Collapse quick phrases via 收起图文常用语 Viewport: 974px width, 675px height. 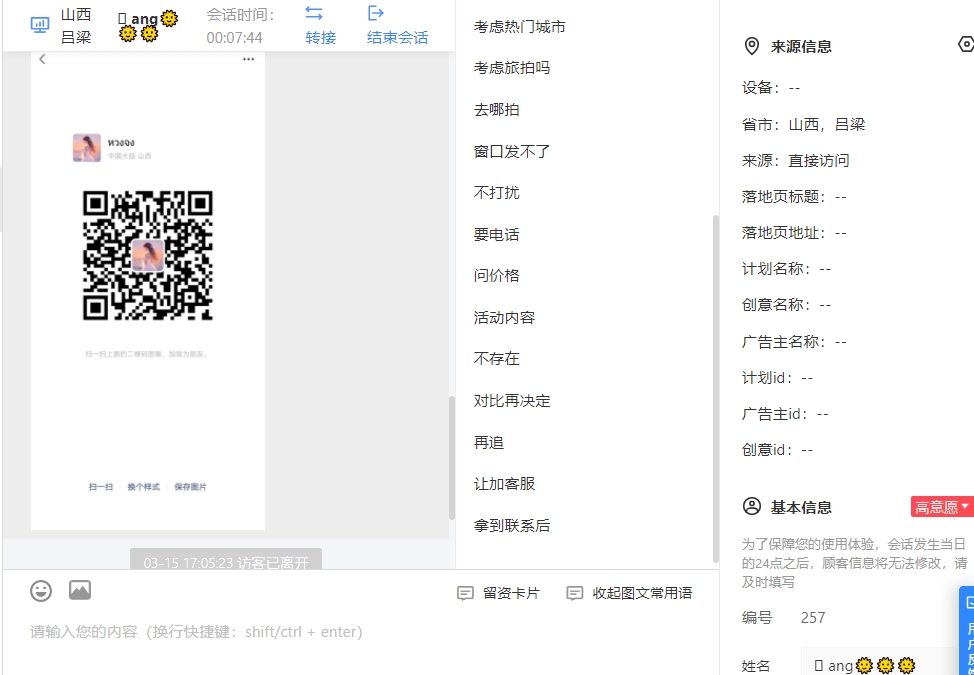point(629,593)
